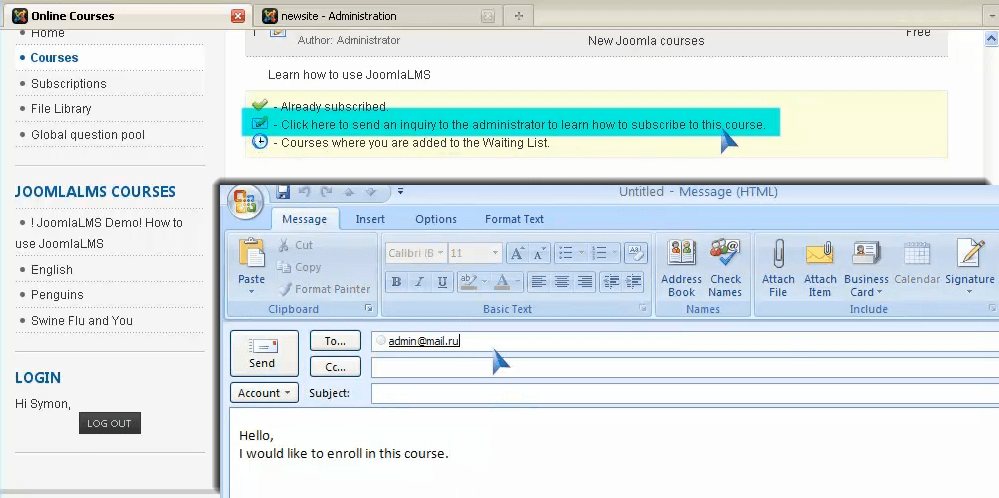999x498 pixels.
Task: Open the Format Text ribbon tab
Action: tap(514, 219)
